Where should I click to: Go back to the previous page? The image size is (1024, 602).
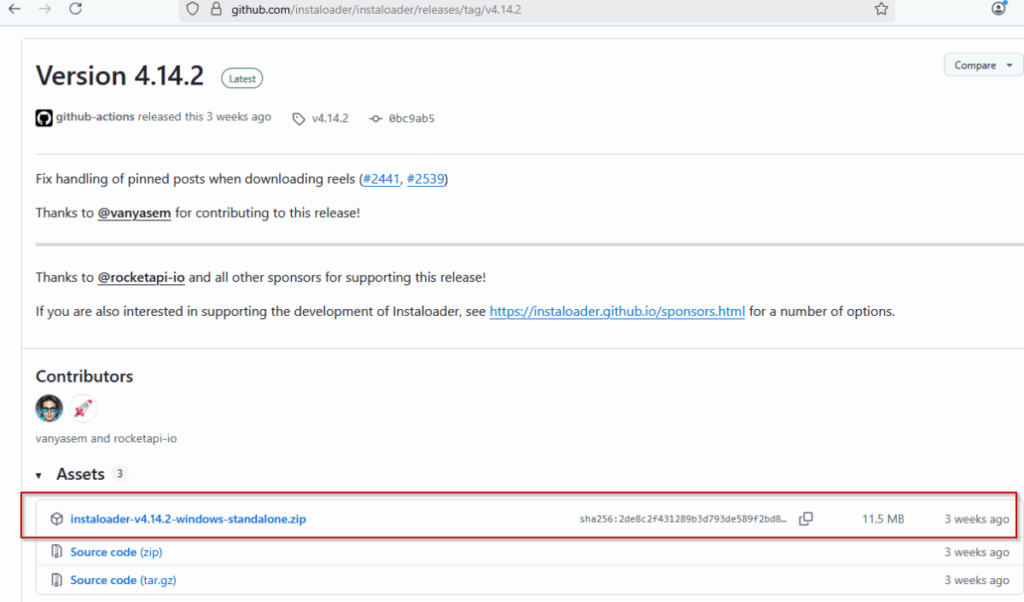14,9
